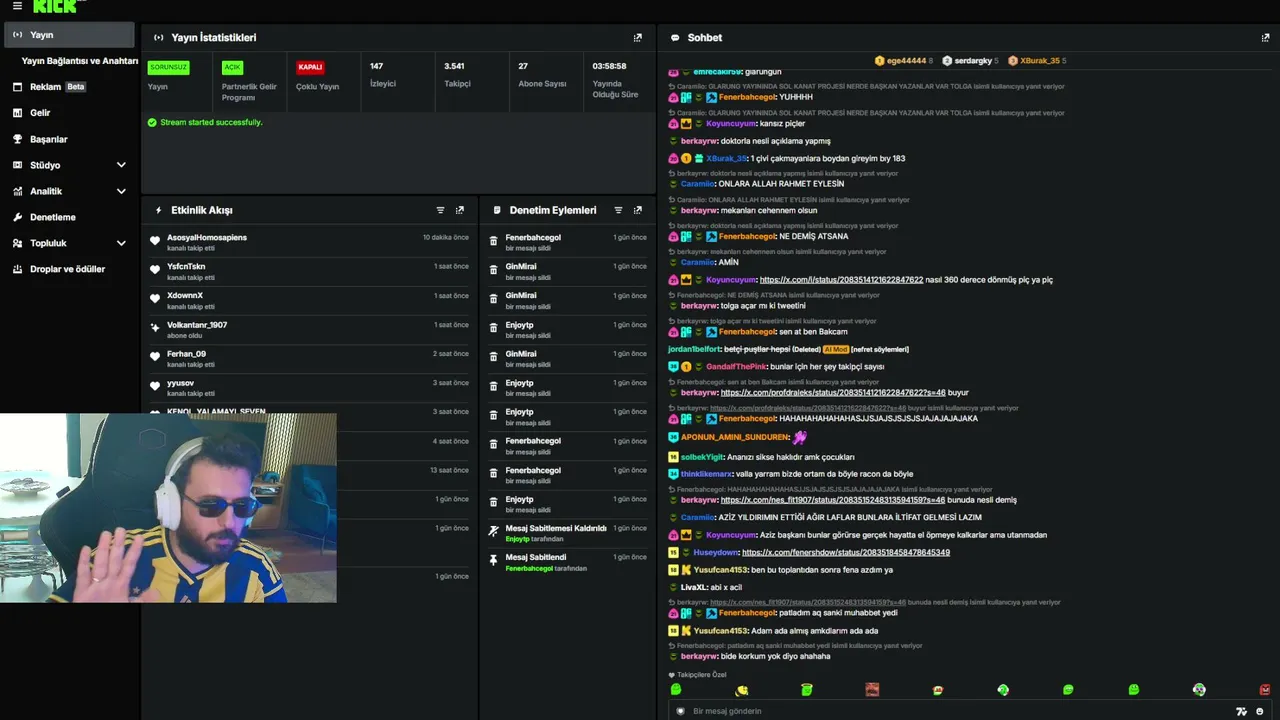Click the Etkinlik Akışı lightning icon

[x=159, y=210]
